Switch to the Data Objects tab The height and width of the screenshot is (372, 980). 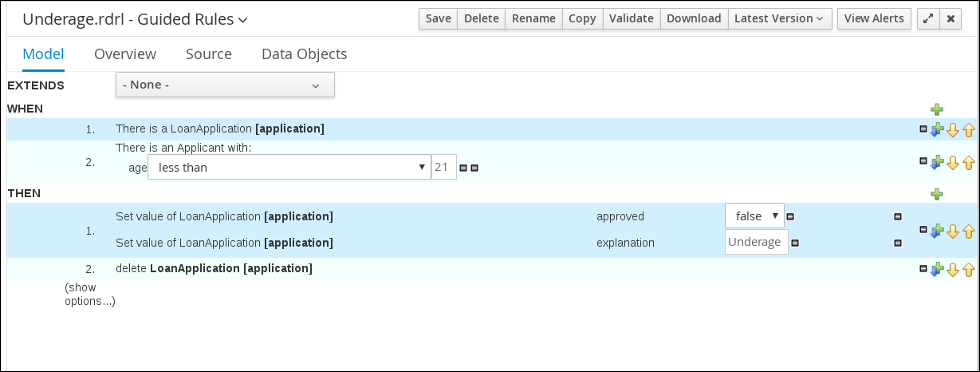pos(304,54)
